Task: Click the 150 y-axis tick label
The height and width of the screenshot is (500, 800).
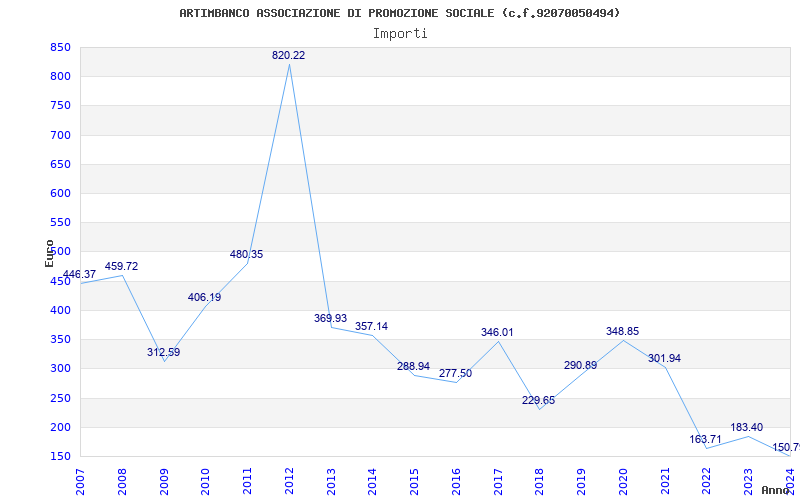Action: tap(60, 456)
